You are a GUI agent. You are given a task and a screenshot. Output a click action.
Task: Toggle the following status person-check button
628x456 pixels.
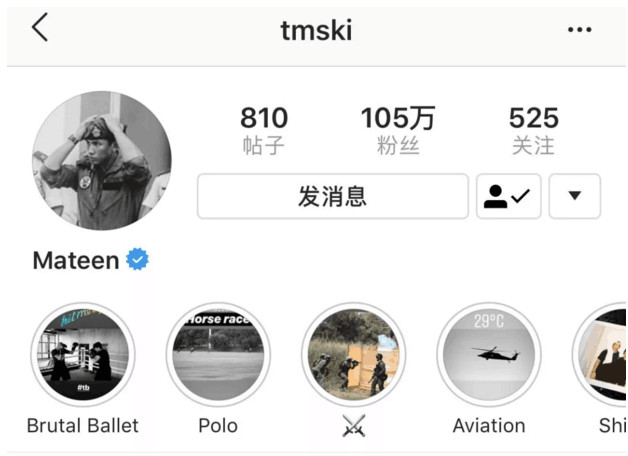pos(509,196)
